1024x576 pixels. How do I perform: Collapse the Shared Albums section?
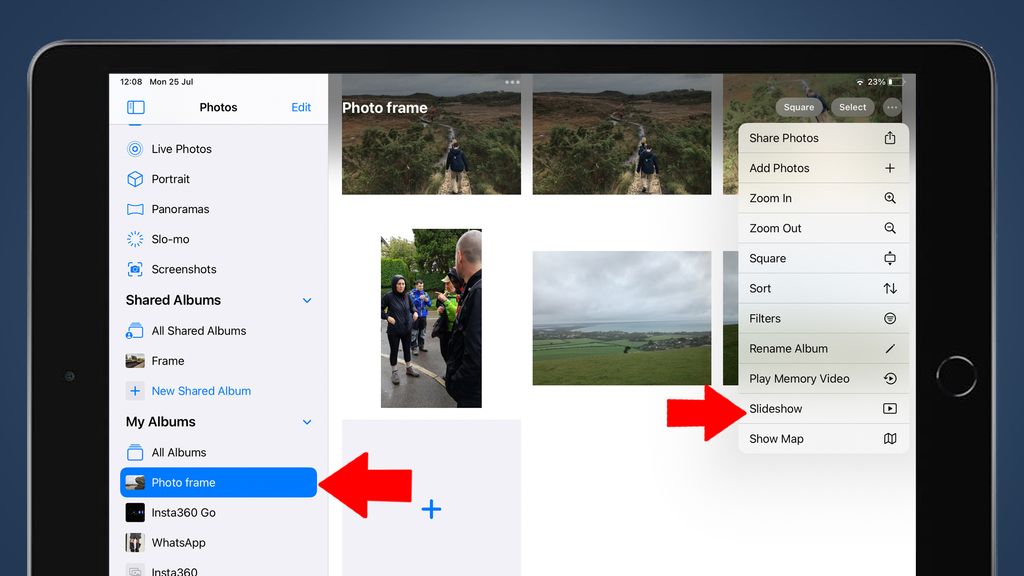[307, 300]
